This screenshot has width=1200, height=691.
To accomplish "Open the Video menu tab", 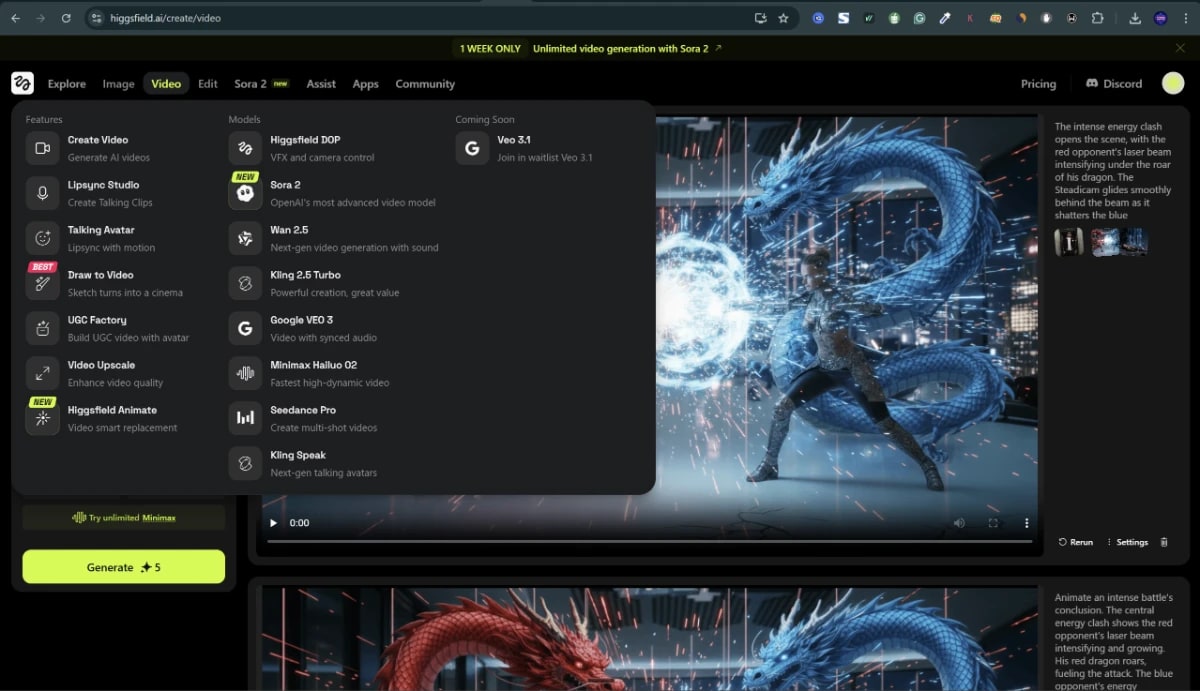I will tap(166, 84).
